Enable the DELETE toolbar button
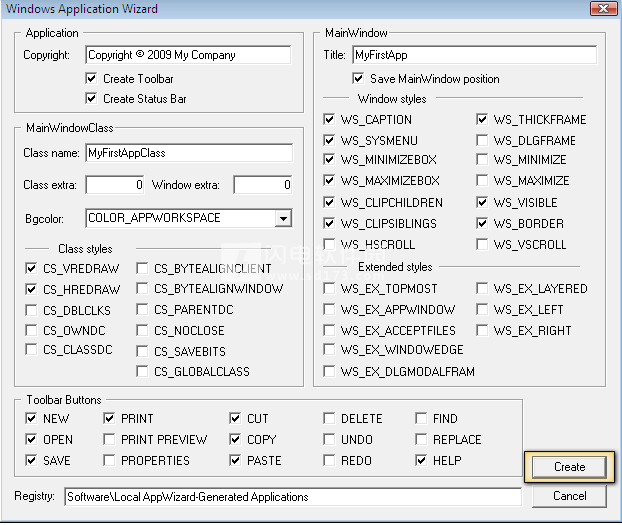Screen dimensions: 622x525 tap(329, 418)
